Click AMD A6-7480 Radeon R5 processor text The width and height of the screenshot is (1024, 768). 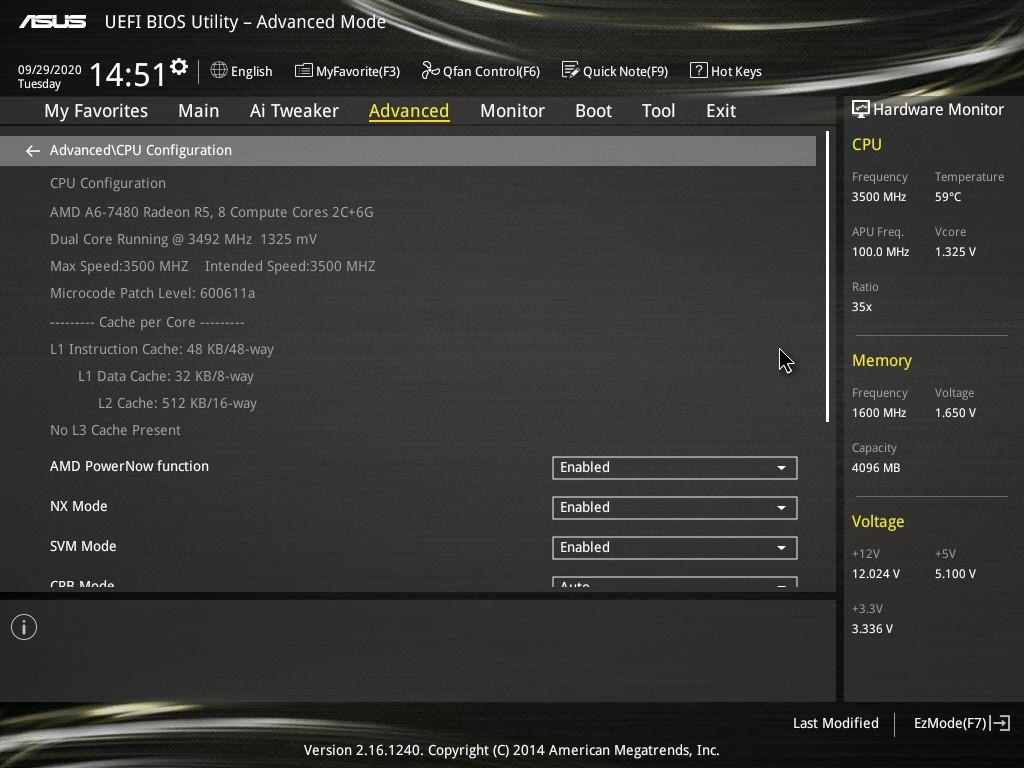click(212, 212)
